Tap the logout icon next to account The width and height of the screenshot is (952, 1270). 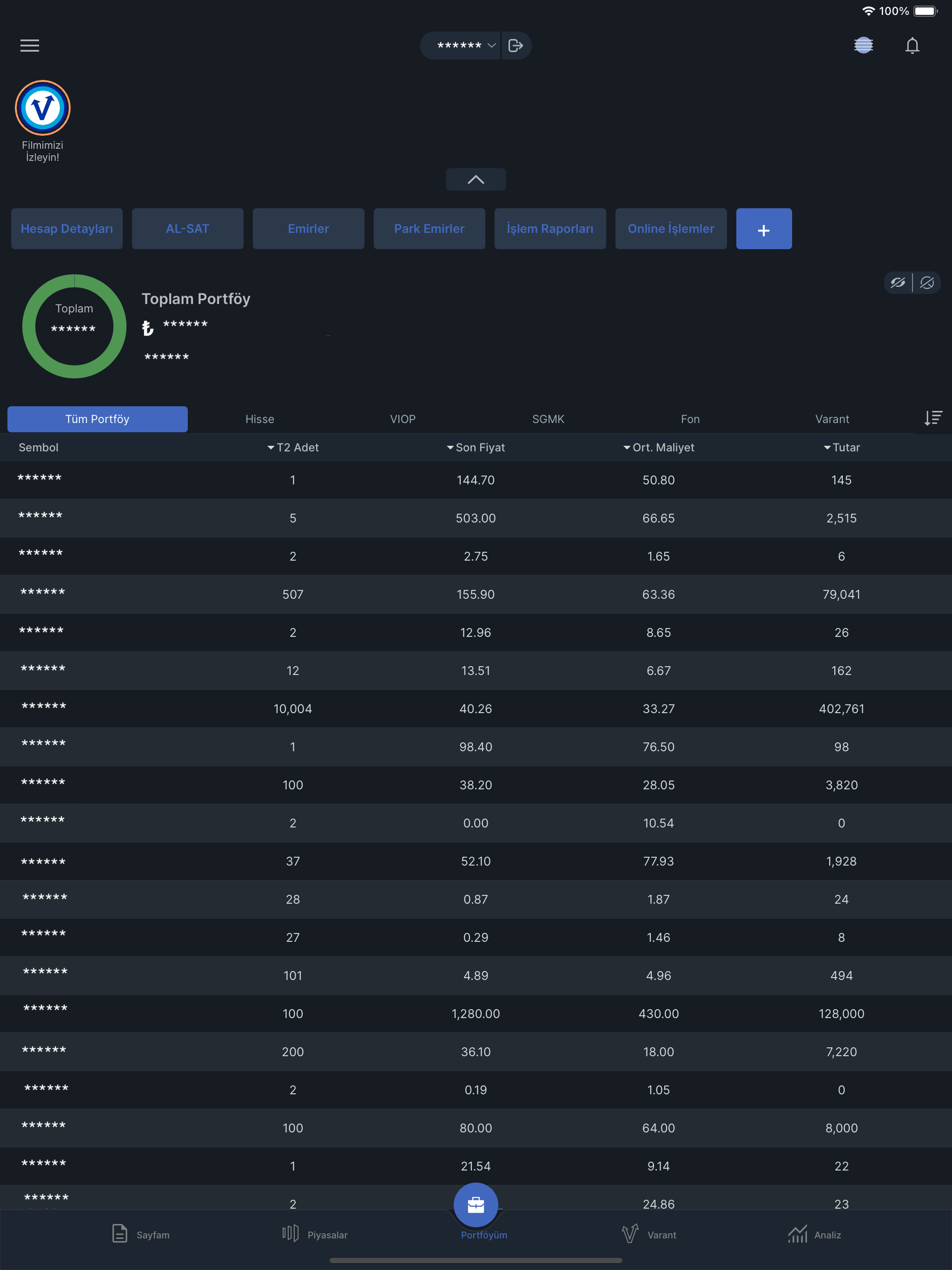pyautogui.click(x=516, y=46)
